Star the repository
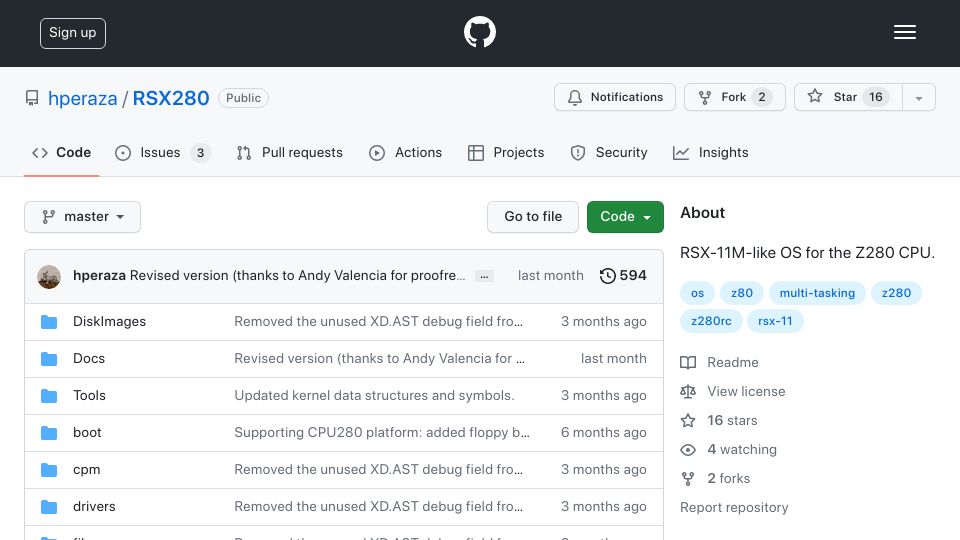Viewport: 960px width, 540px height. pyautogui.click(x=848, y=97)
